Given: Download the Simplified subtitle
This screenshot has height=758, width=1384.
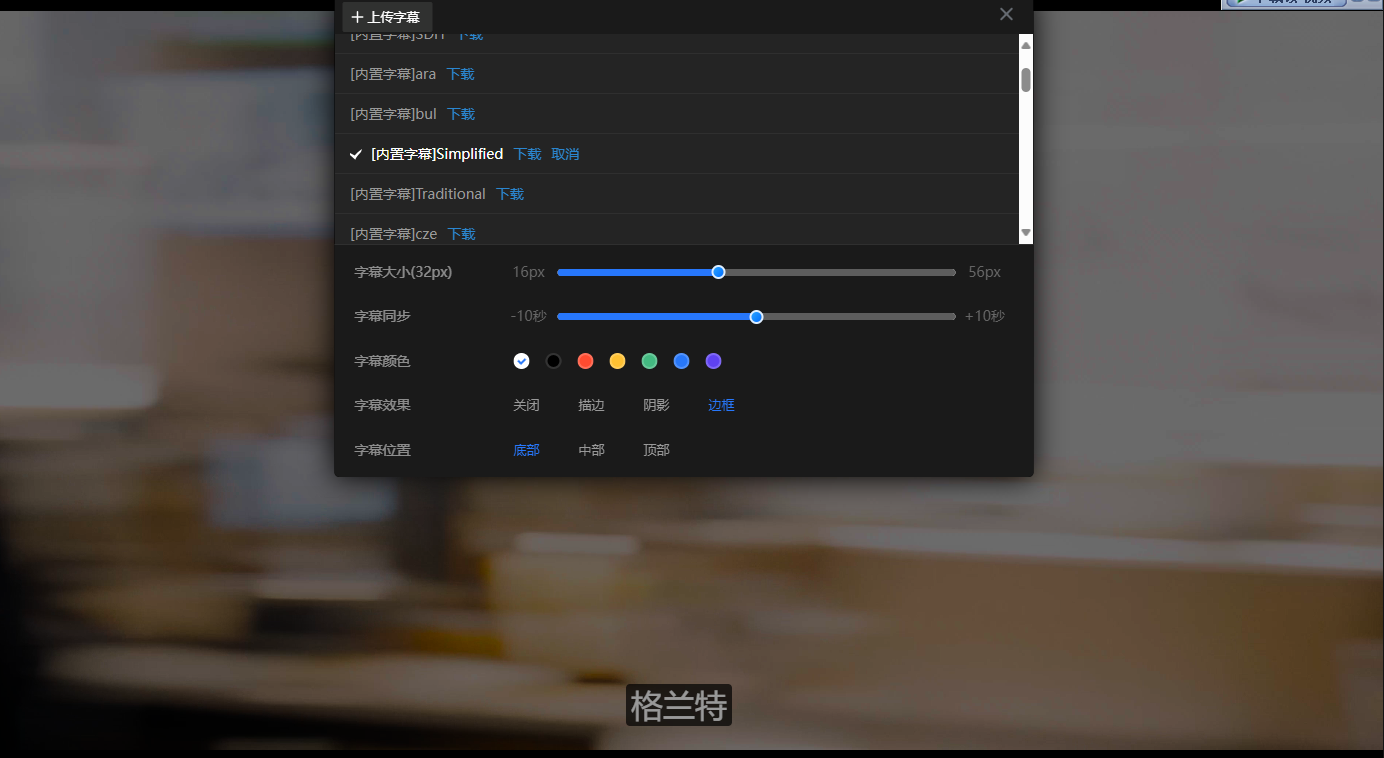Looking at the screenshot, I should (527, 154).
